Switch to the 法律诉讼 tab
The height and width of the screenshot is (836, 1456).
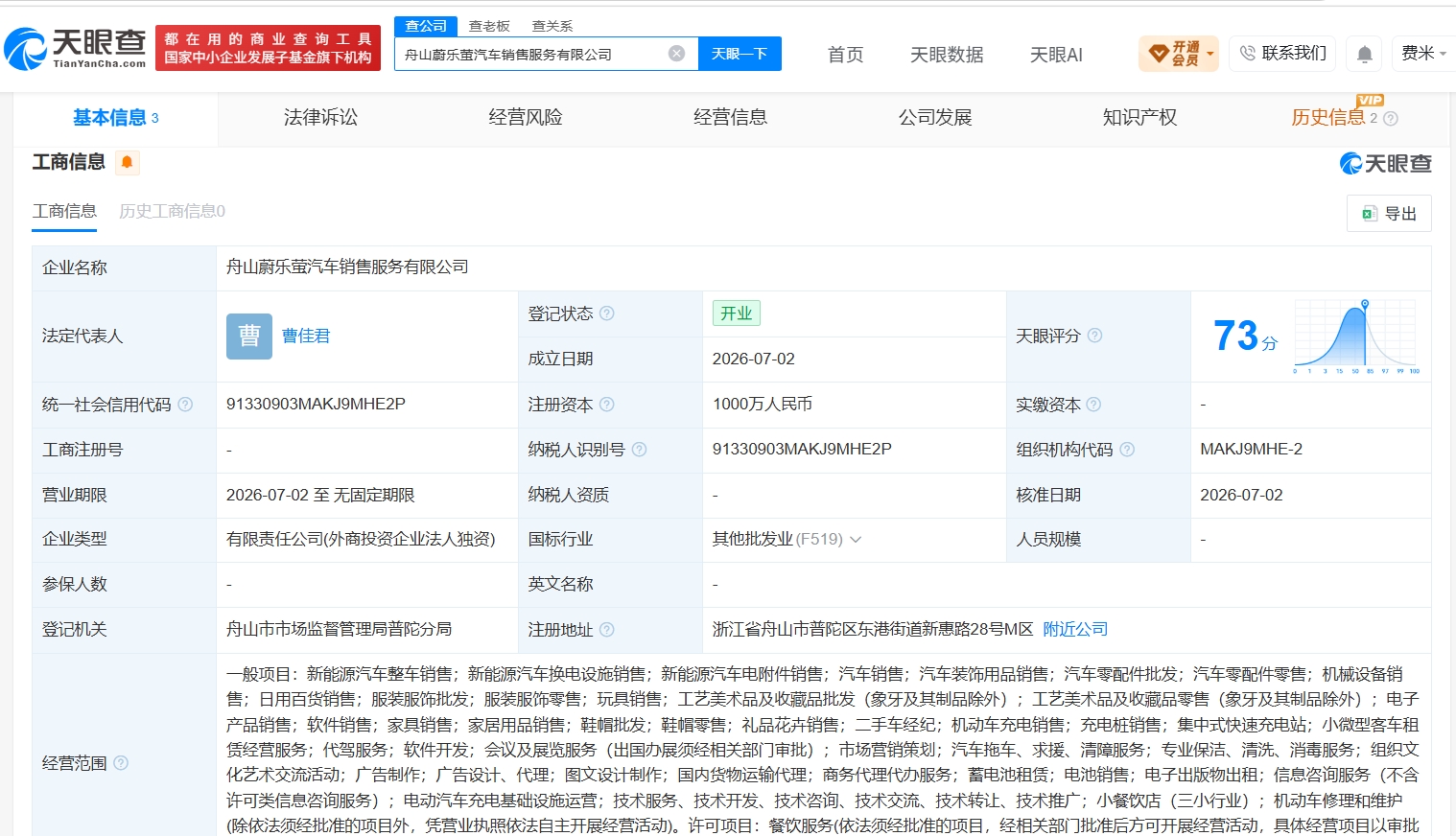[320, 117]
